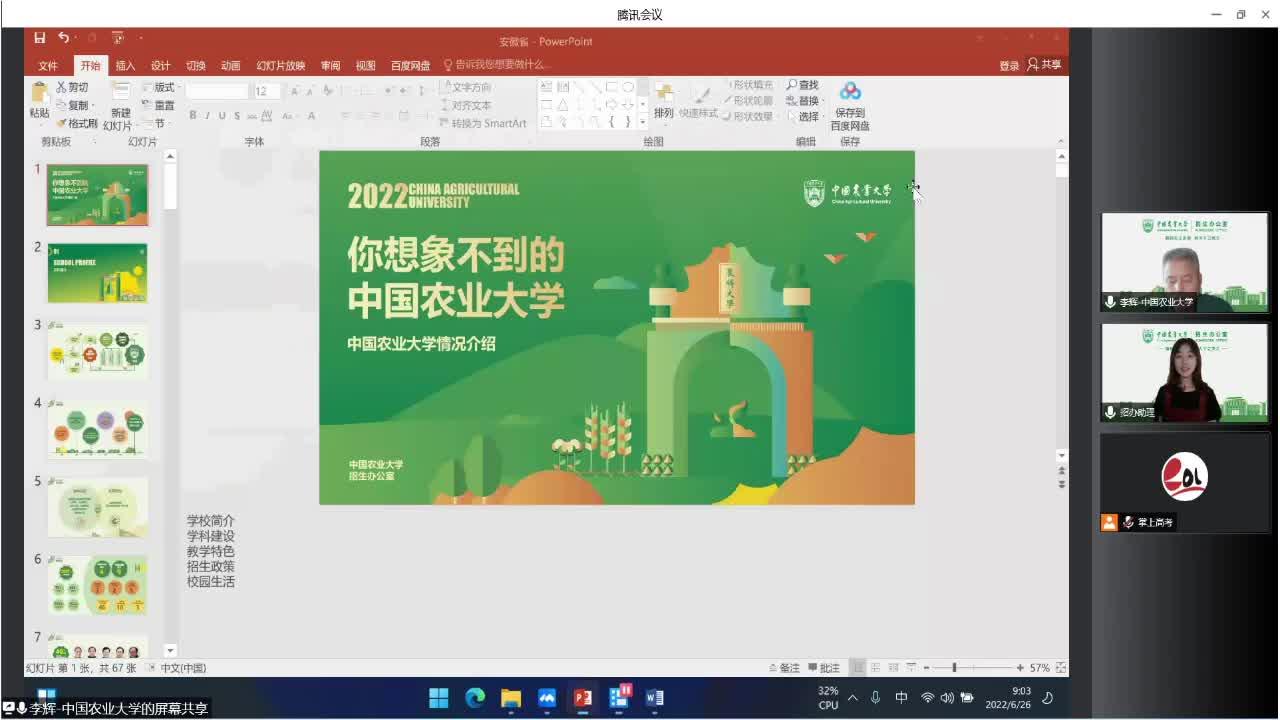Click Share (共享) button
The height and width of the screenshot is (720, 1280).
[1045, 64]
